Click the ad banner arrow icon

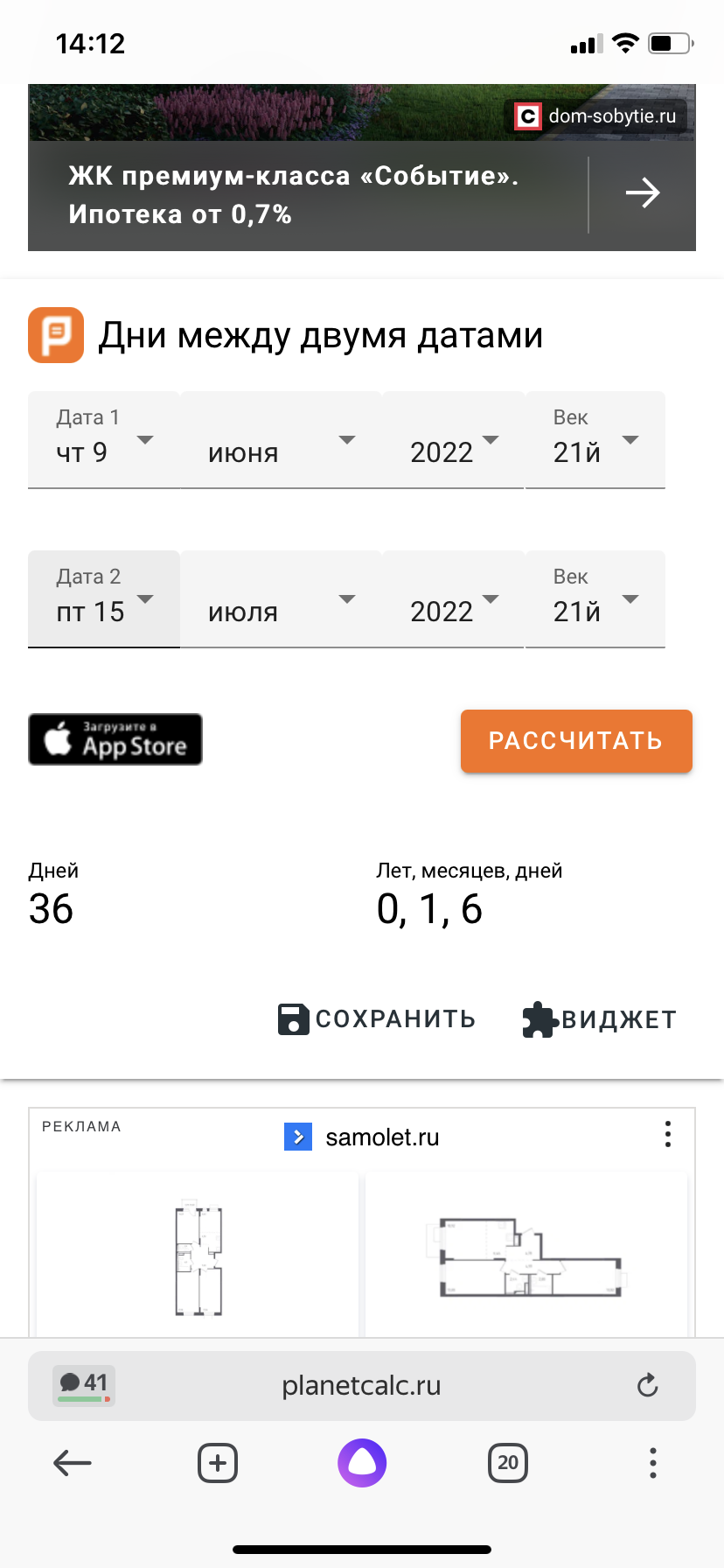click(643, 193)
